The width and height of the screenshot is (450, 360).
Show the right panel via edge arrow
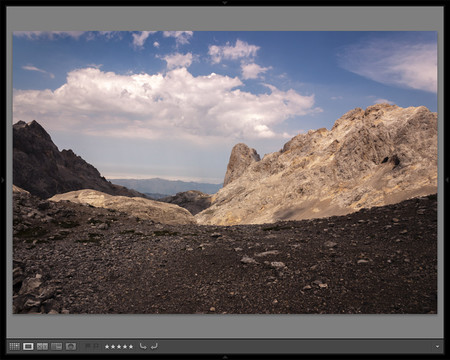pyautogui.click(x=447, y=180)
